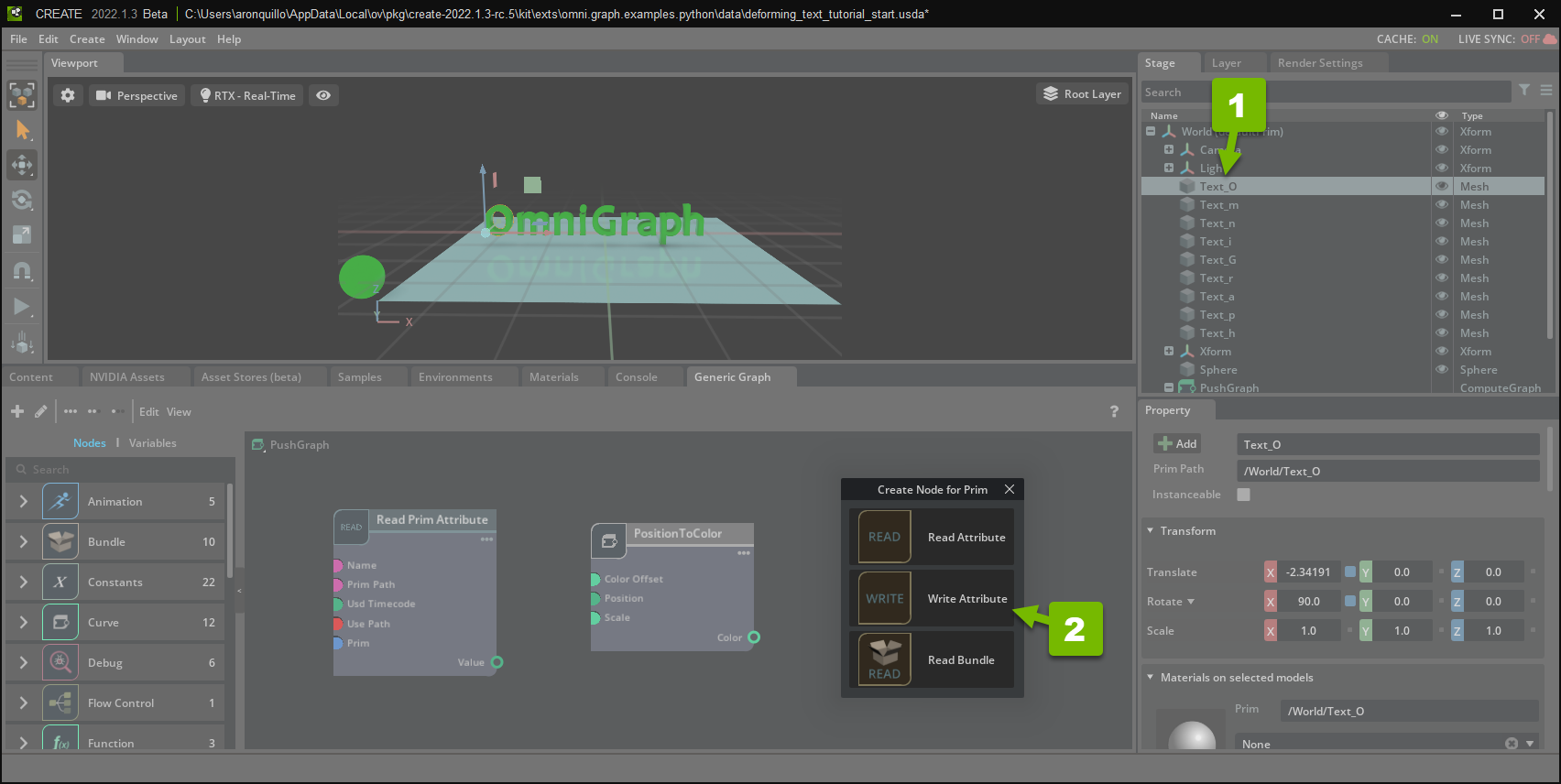Select the Rotate tool in left toolbar
This screenshot has width=1561, height=784.
(22, 201)
